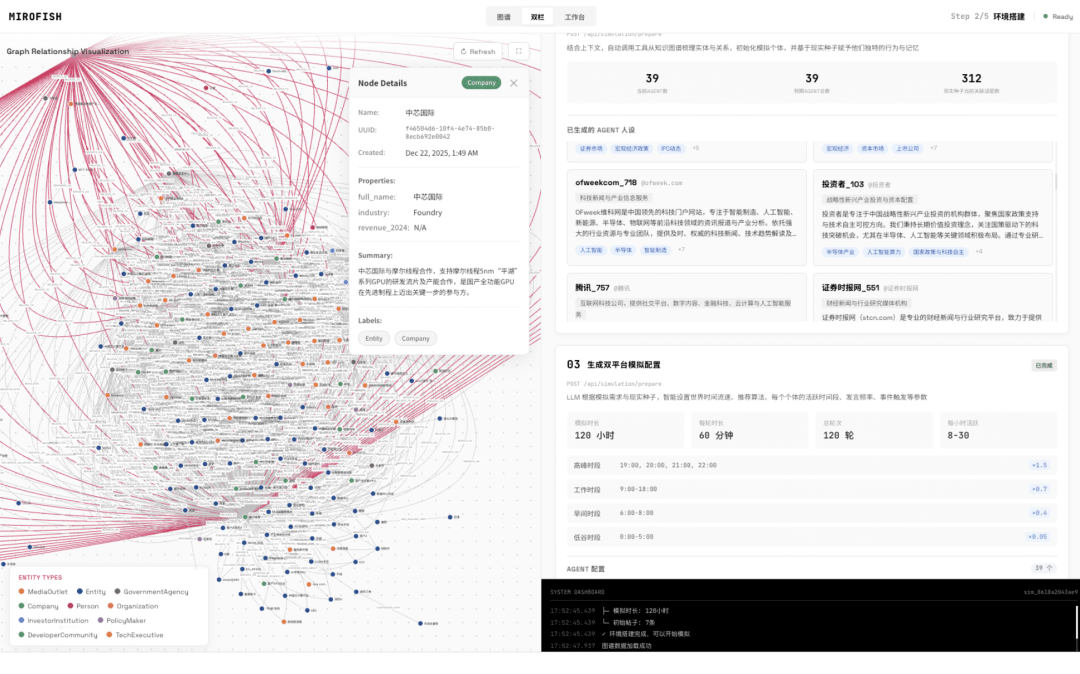Open the 投资者_103 agent card
The image size is (1080, 674).
[x=933, y=216]
